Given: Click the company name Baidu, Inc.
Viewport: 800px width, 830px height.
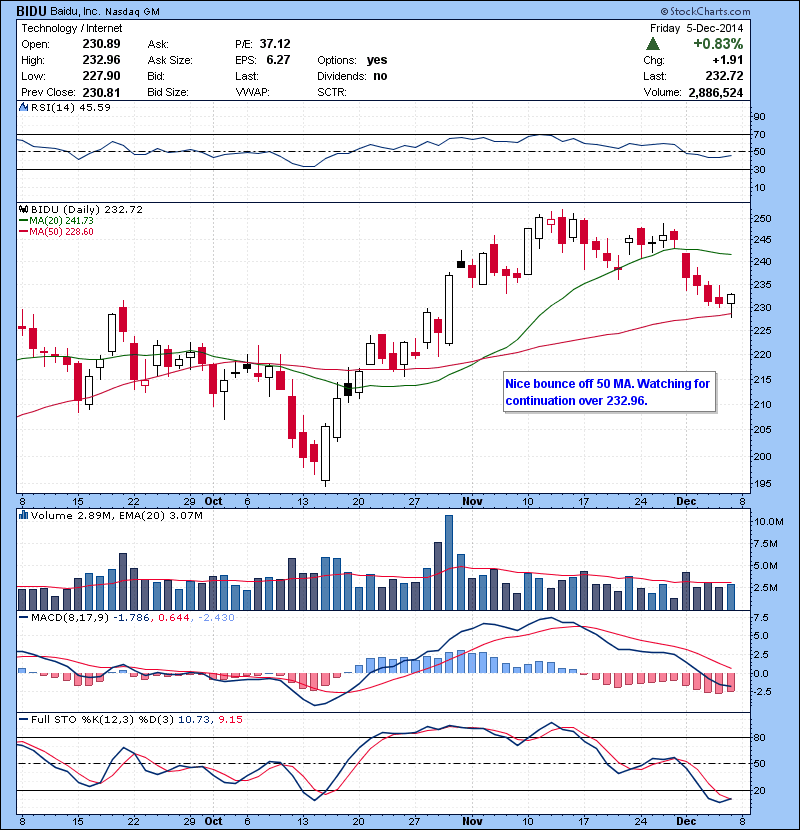Looking at the screenshot, I should click(x=75, y=11).
